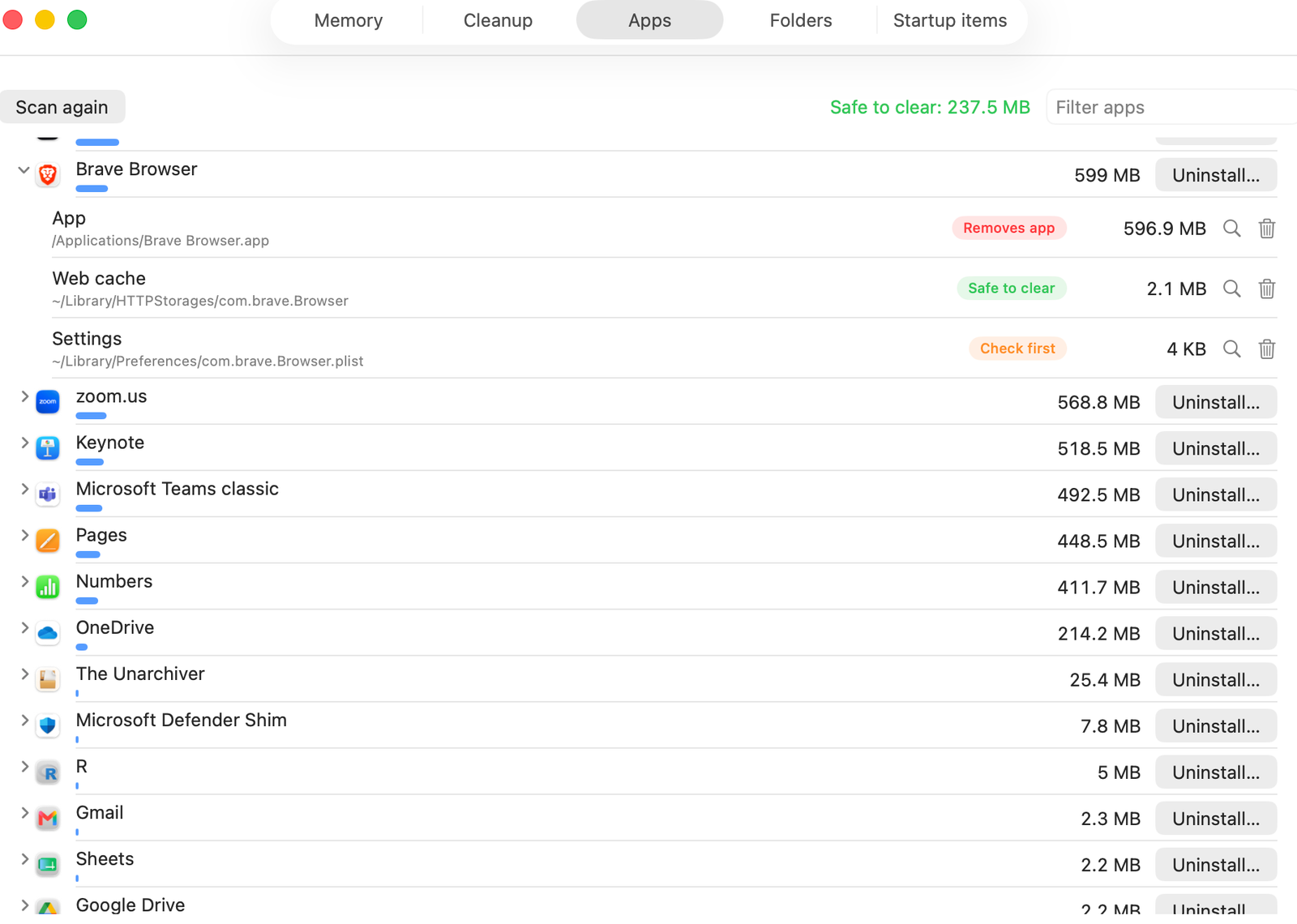The width and height of the screenshot is (1297, 924).
Task: Click the Sheets app icon
Action: click(x=48, y=864)
